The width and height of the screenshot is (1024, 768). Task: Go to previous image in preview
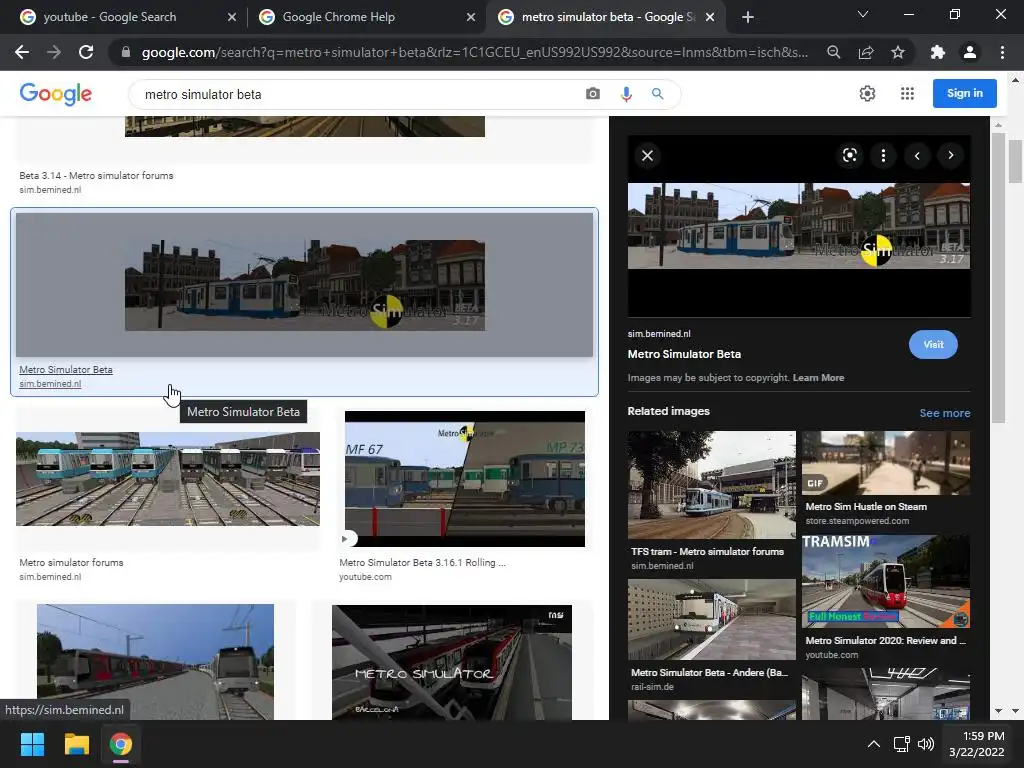pyautogui.click(x=917, y=155)
